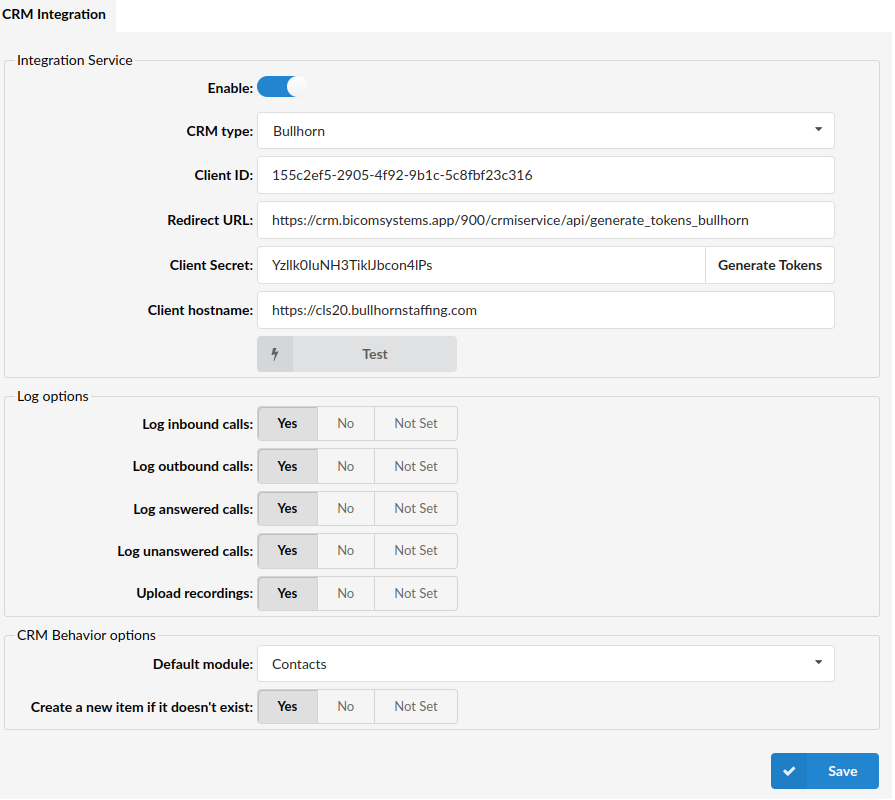The height and width of the screenshot is (800, 895).
Task: Select the Client Secret input field
Action: [482, 265]
